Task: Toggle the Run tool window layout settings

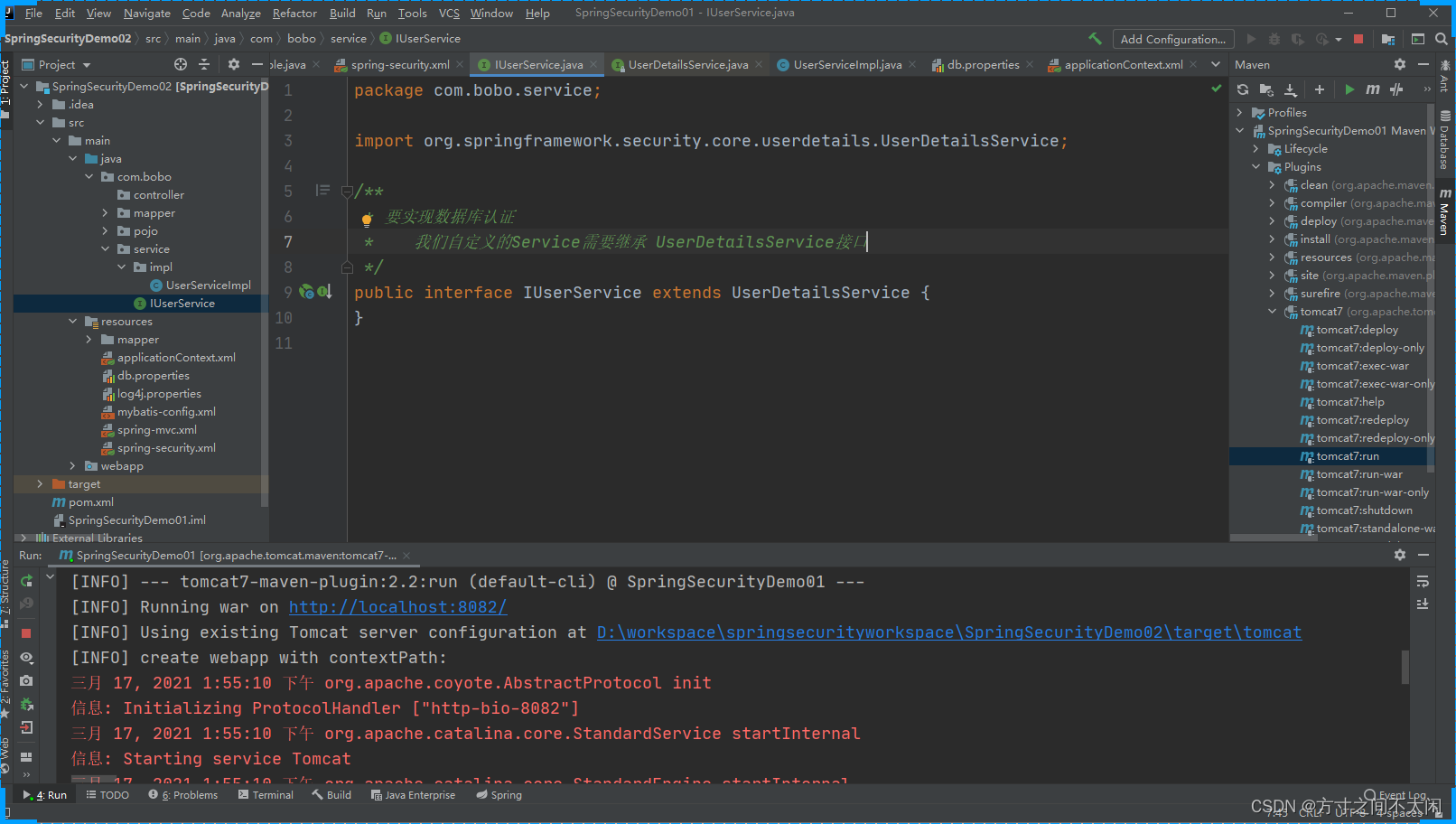Action: [x=26, y=757]
